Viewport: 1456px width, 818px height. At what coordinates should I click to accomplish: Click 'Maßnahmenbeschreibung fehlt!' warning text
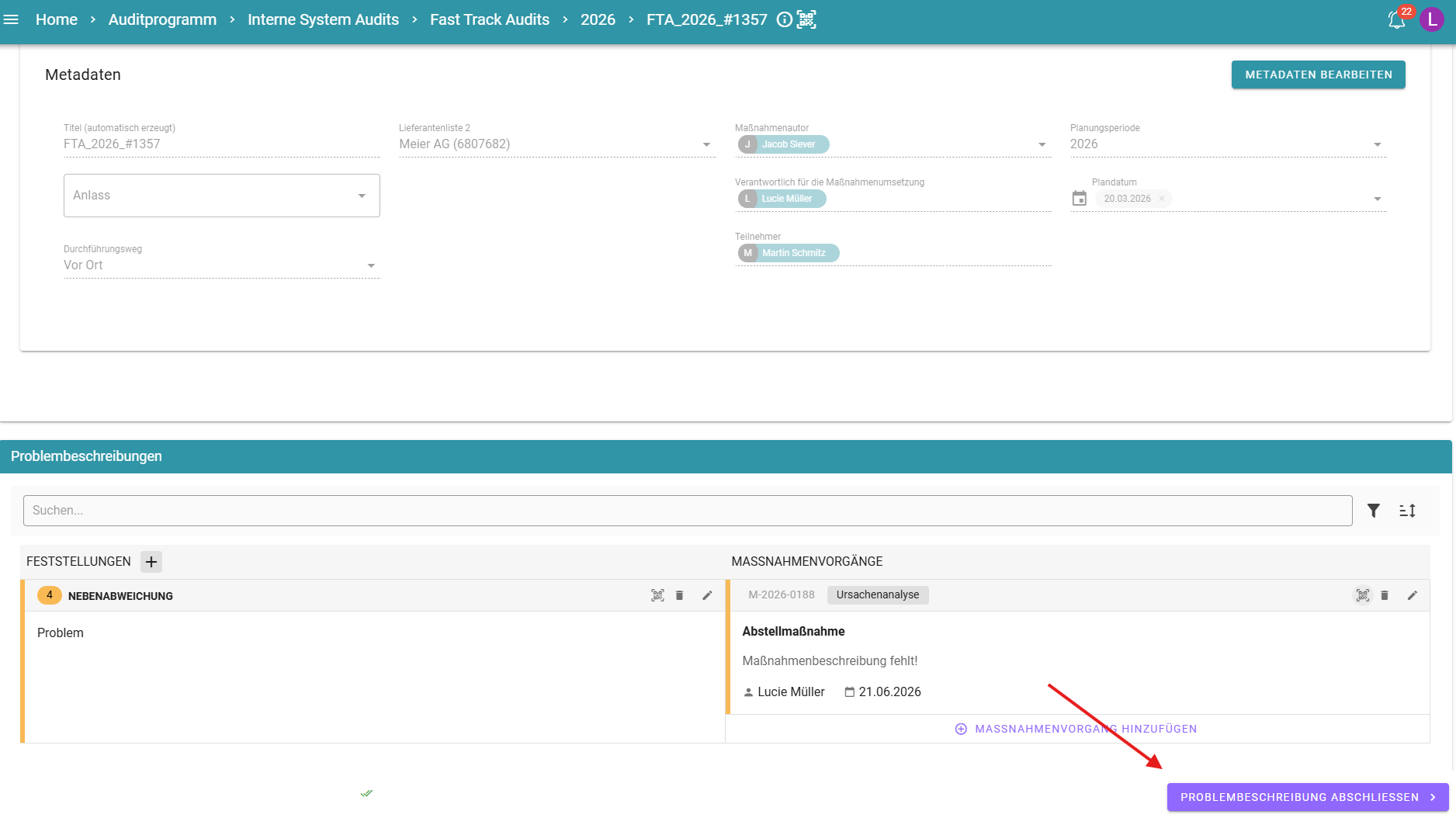pyautogui.click(x=830, y=661)
